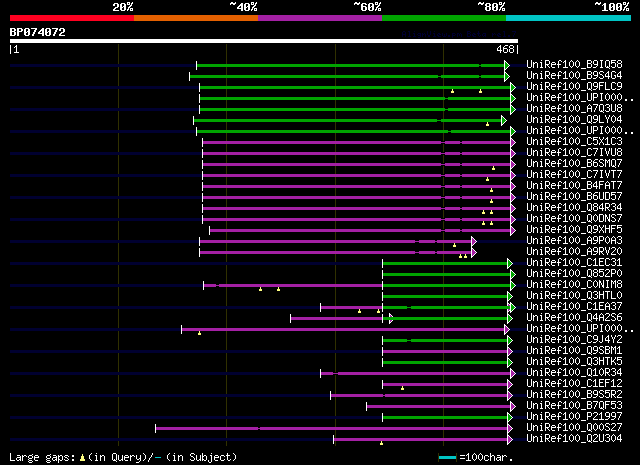Select the UniRef100_B6UD57 label
640x465 pixels.
pos(574,197)
